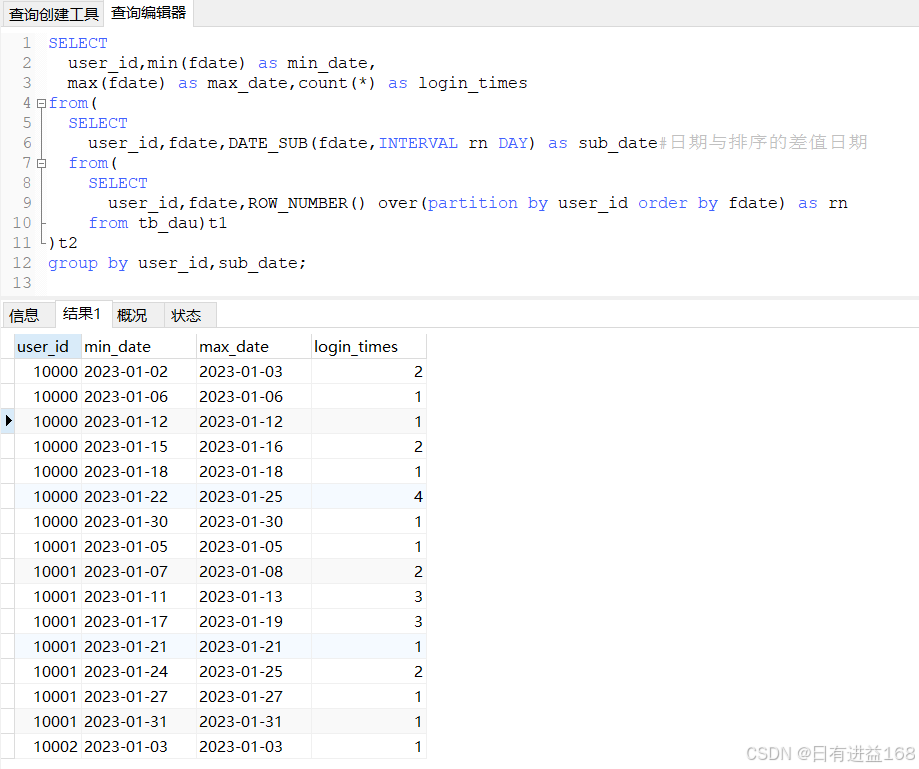Select cell min_date 2023-01-17

138,622
